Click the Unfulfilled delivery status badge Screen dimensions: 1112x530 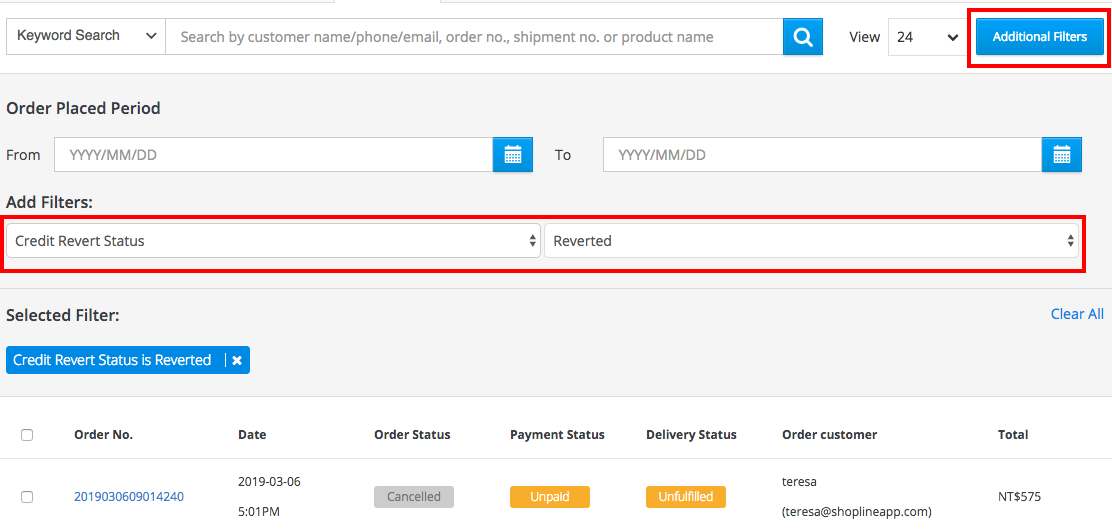[686, 497]
